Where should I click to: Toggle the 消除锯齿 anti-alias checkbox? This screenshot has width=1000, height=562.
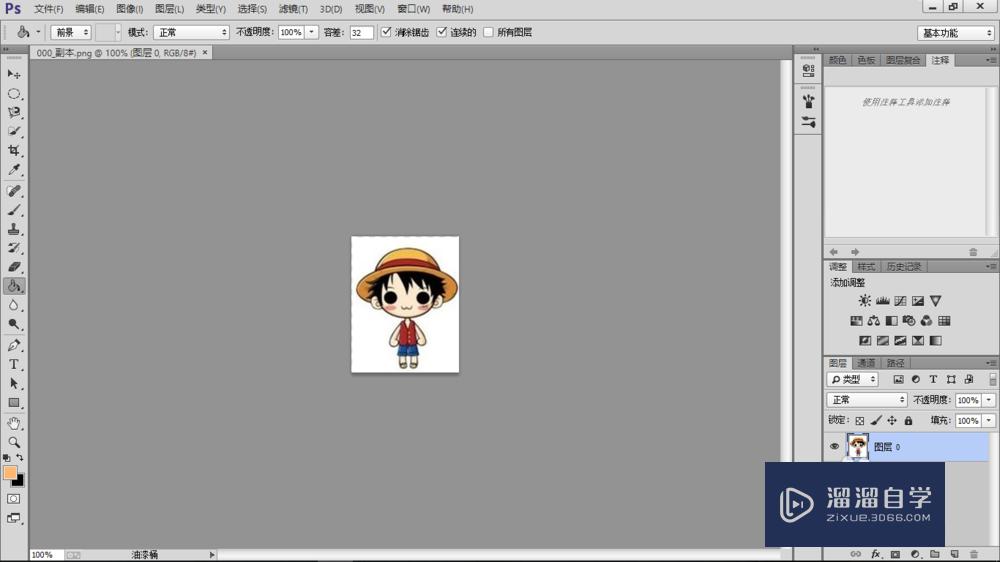click(386, 32)
